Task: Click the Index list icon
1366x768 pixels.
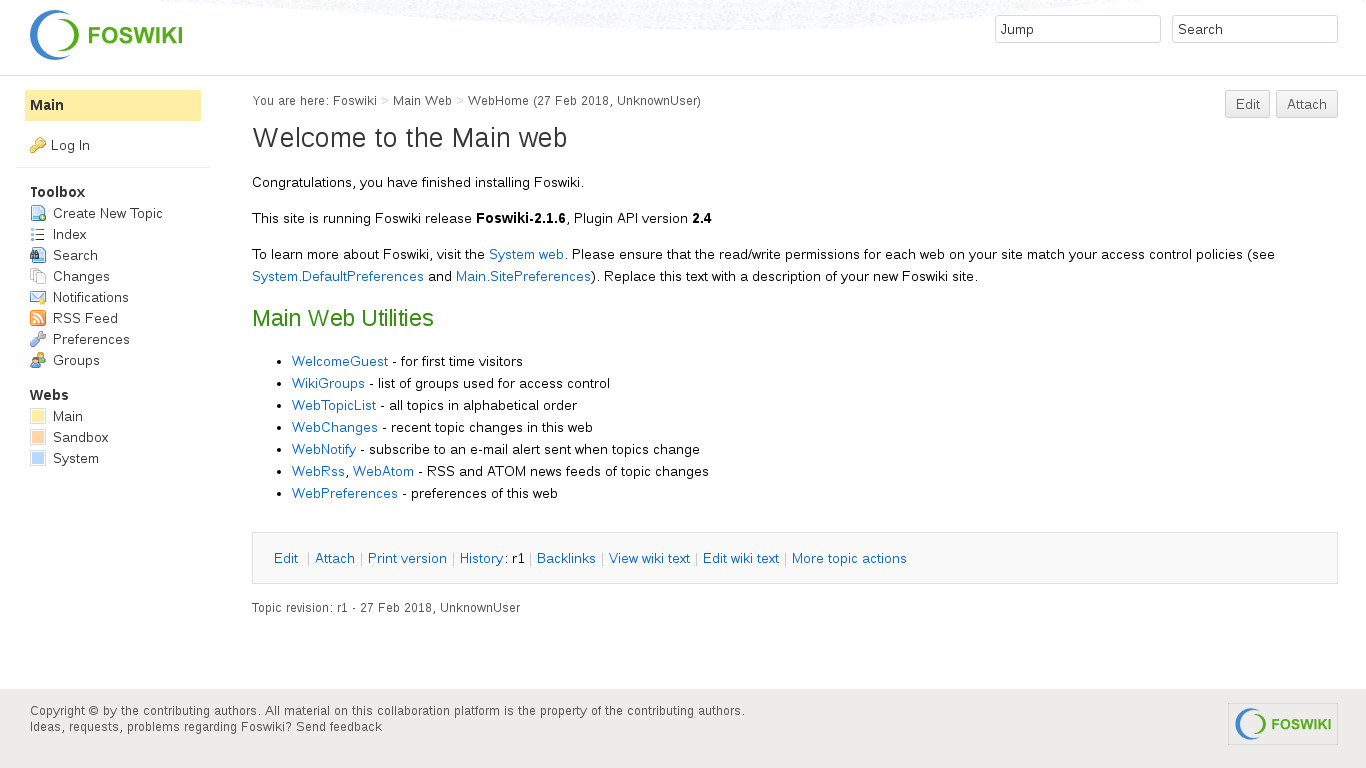Action: point(38,234)
